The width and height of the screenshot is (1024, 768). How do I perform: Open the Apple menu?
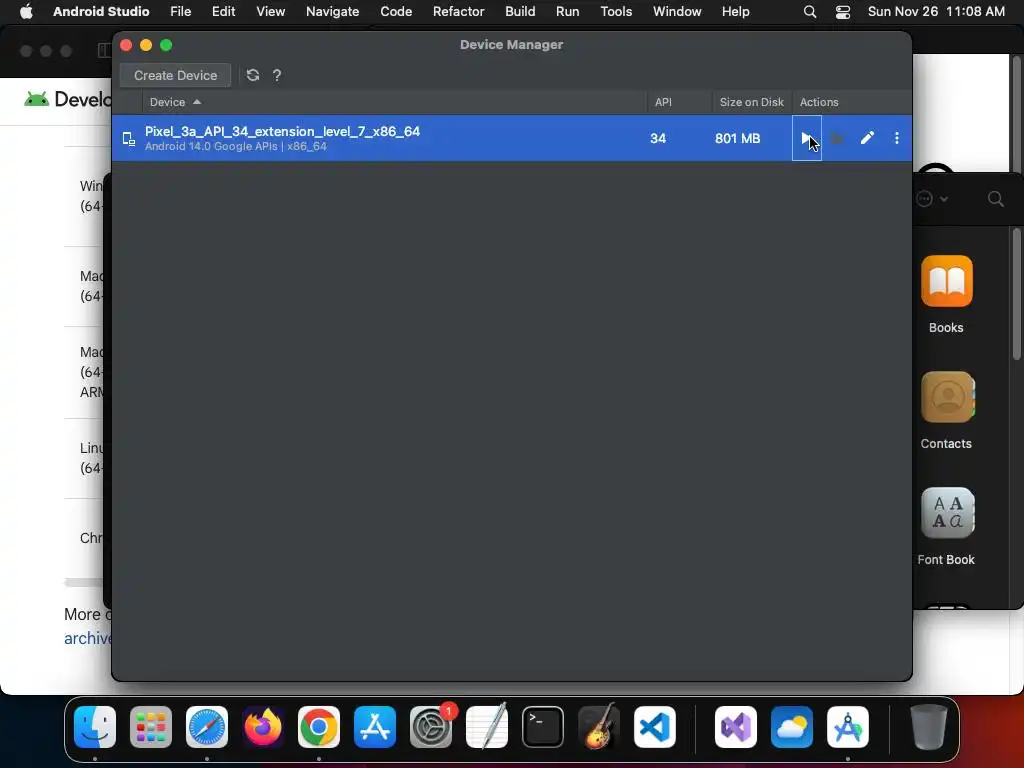(26, 12)
